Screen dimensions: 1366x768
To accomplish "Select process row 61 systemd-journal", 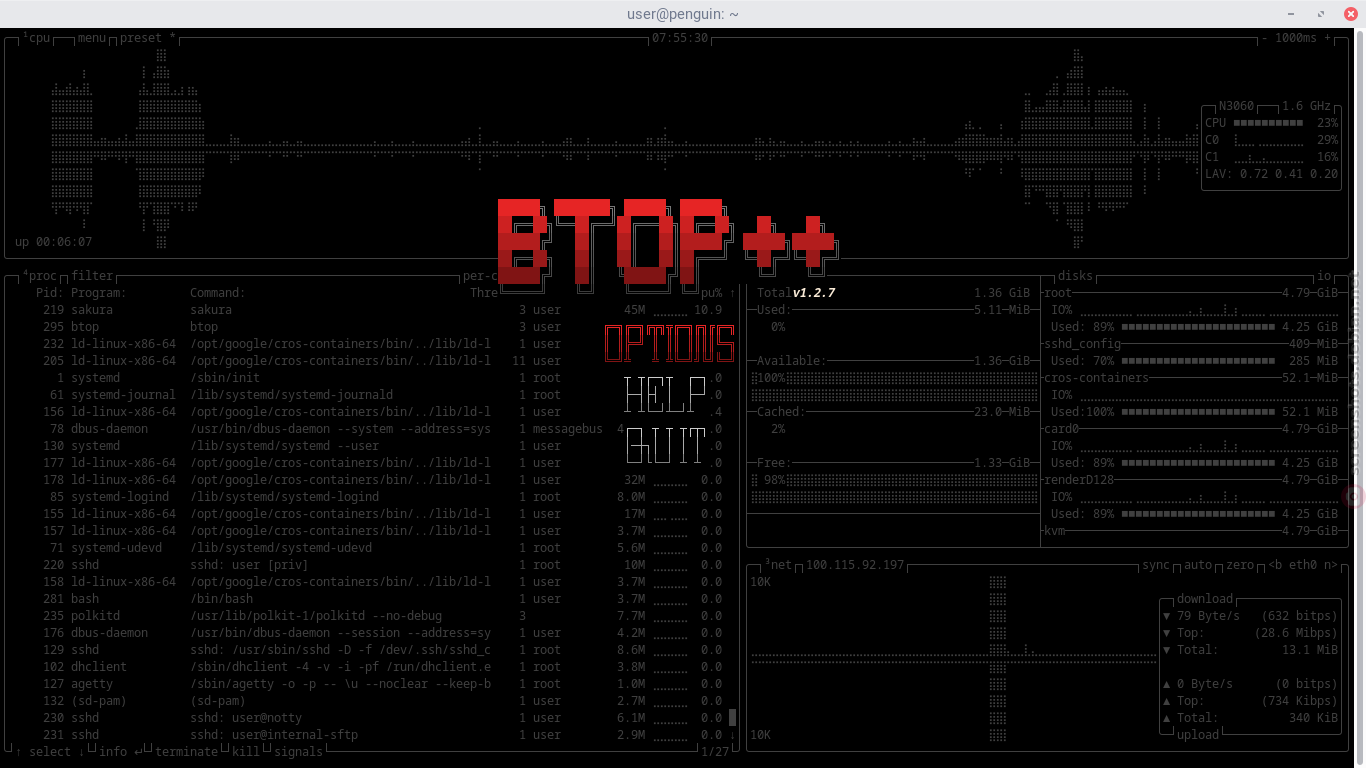I will pos(366,395).
